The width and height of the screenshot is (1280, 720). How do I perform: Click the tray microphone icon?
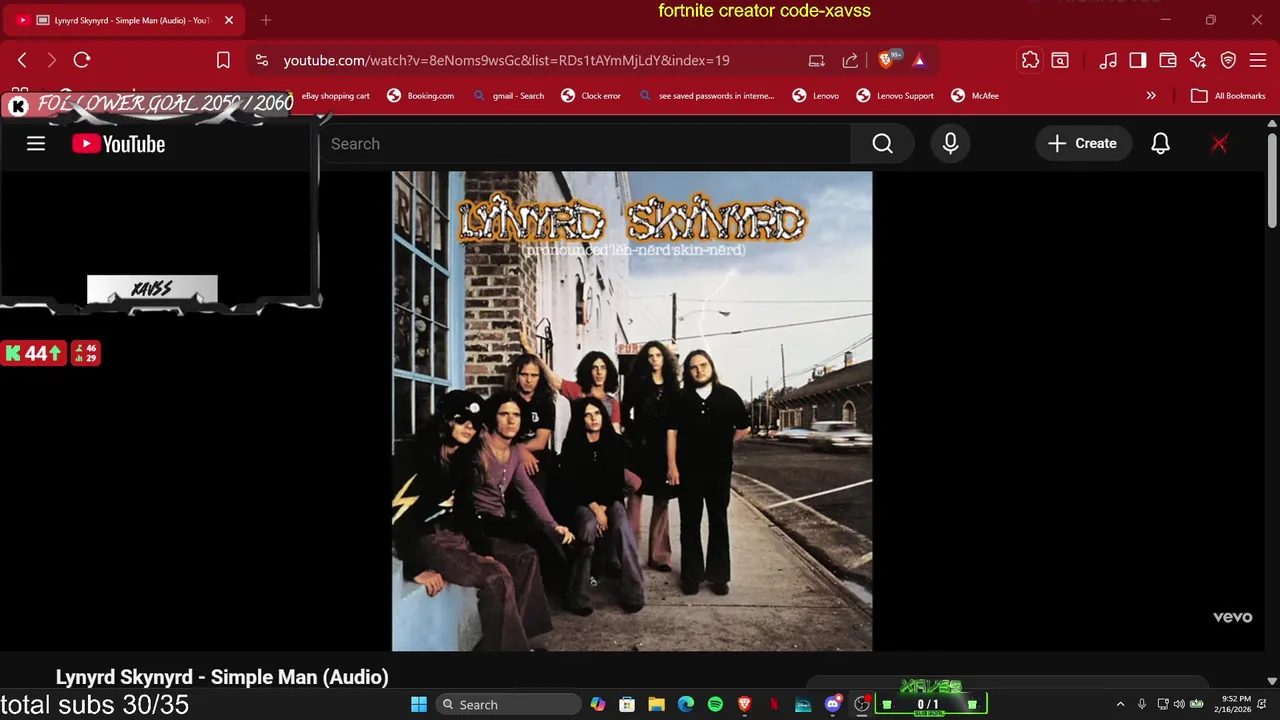pos(1142,704)
